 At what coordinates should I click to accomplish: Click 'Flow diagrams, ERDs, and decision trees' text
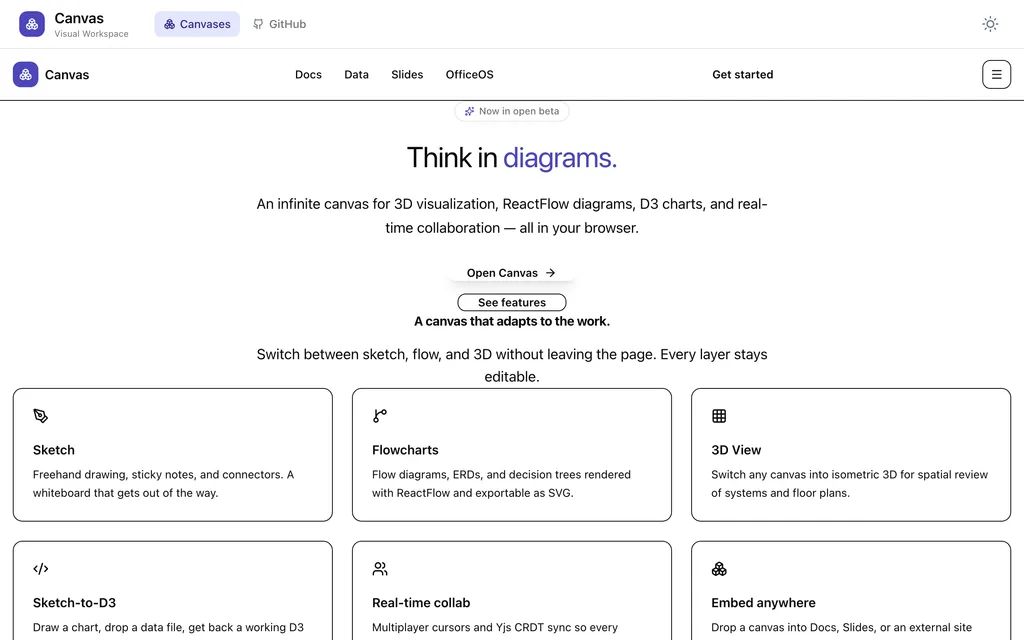click(502, 484)
